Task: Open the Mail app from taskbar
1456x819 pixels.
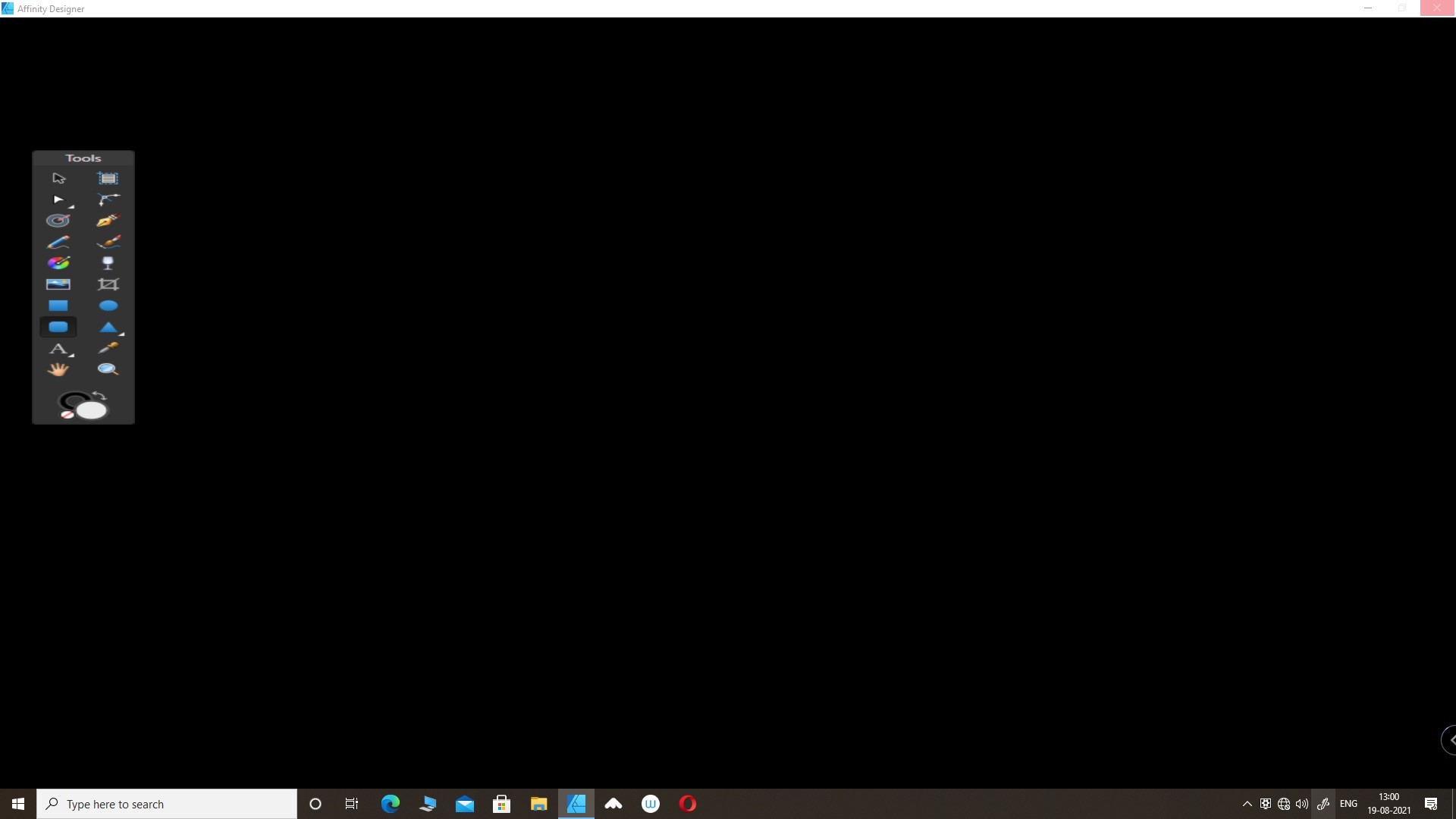Action: (464, 804)
